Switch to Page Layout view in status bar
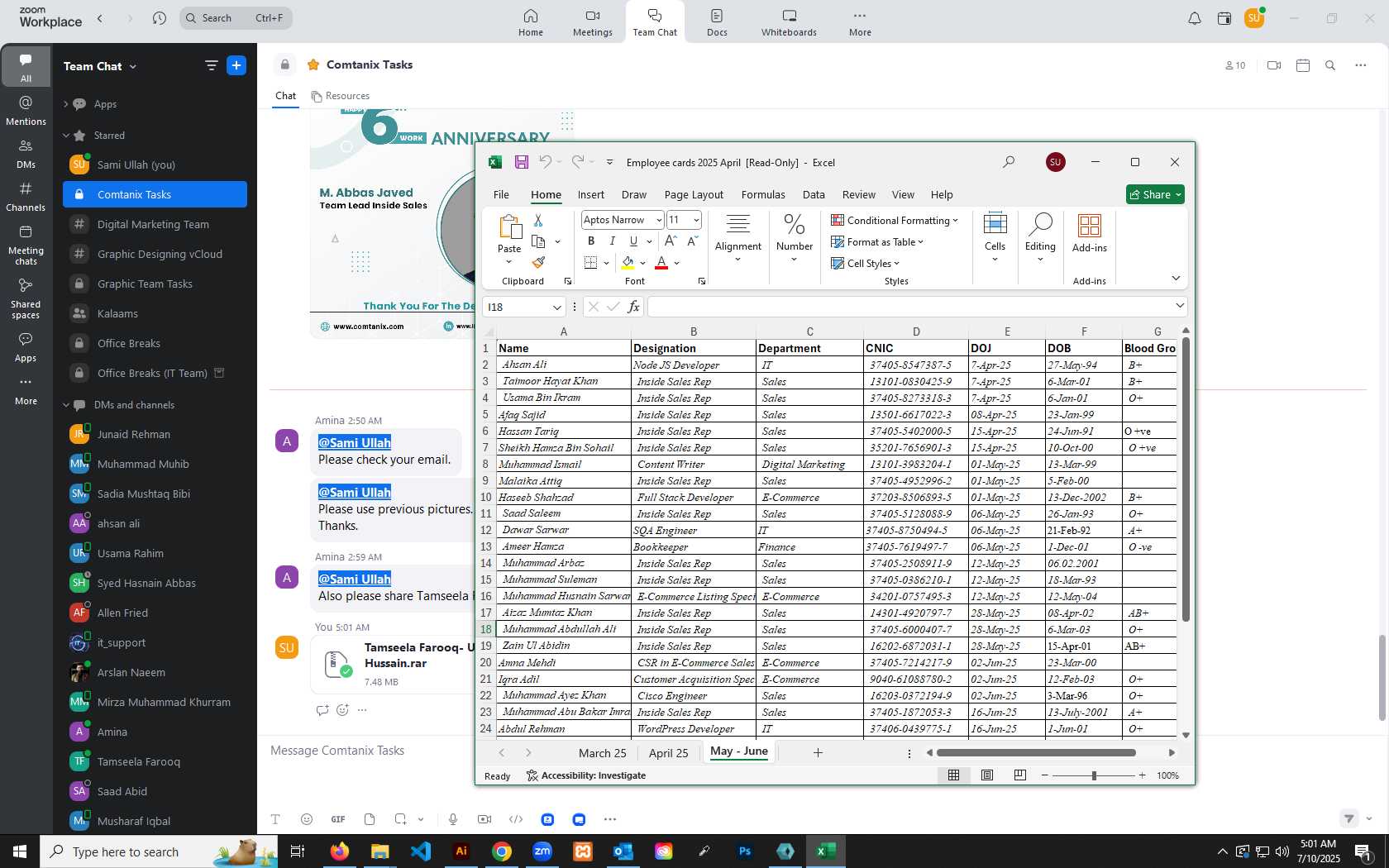 pos(987,775)
